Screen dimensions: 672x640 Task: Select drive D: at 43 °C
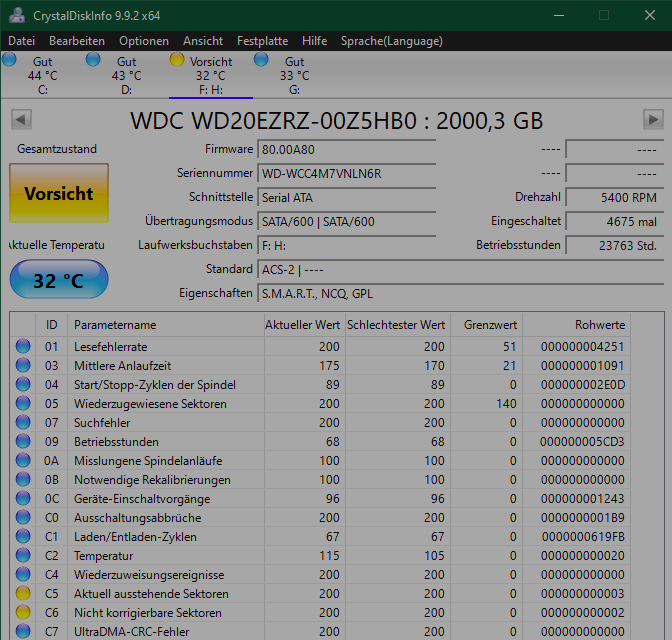click(126, 75)
